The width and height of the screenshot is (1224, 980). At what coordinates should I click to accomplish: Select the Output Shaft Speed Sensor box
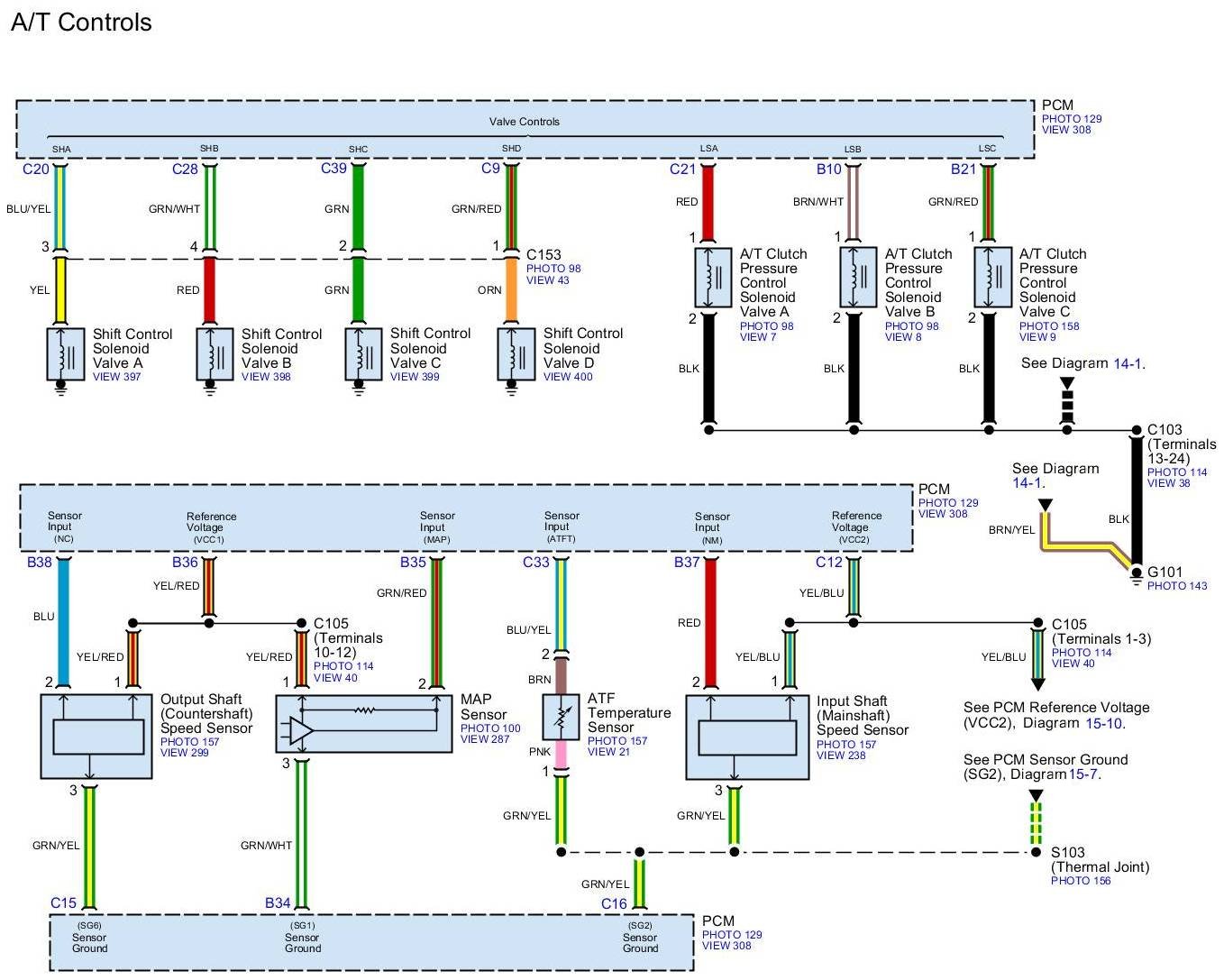click(x=96, y=737)
